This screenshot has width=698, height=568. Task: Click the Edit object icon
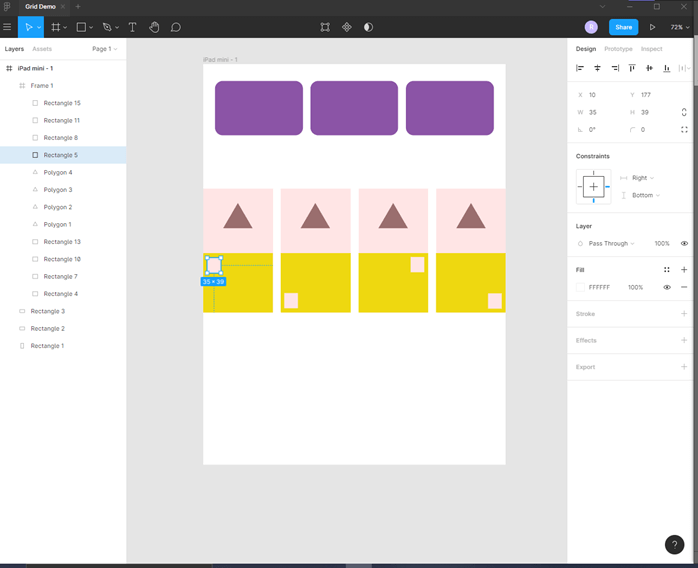325,27
